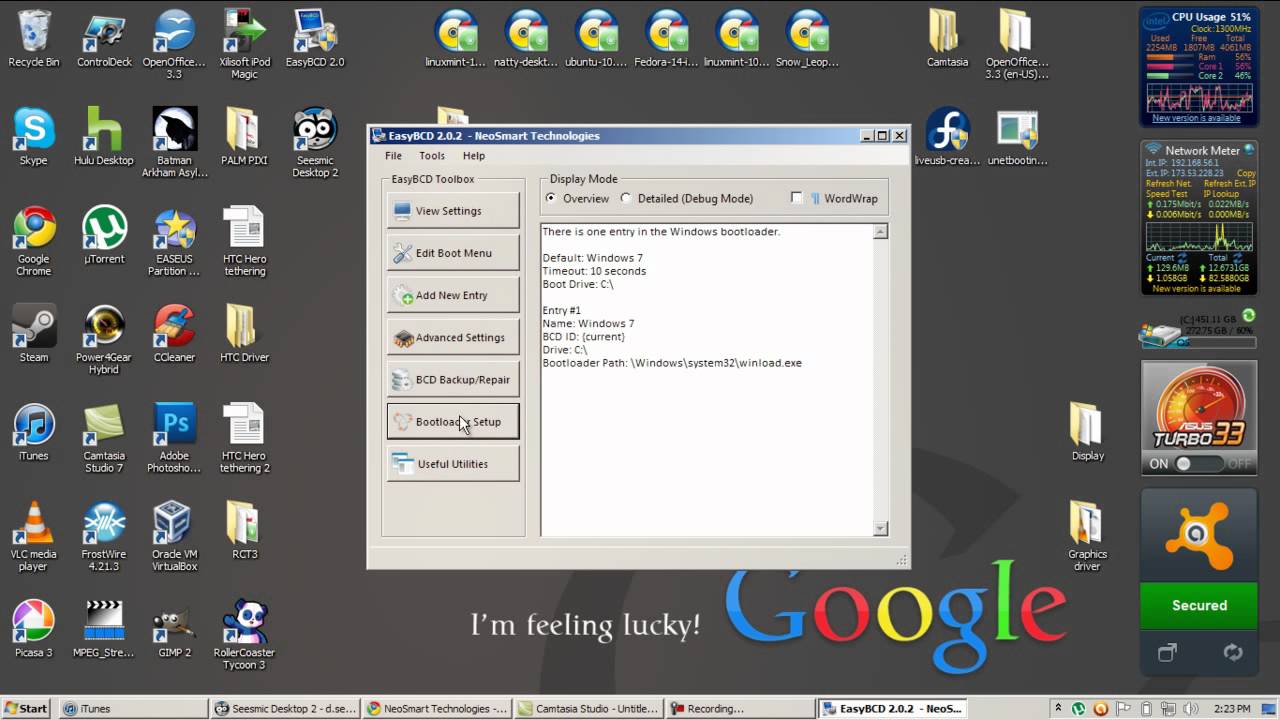Enable the WordWrap checkbox
Screen dimensions: 1280x720
tap(796, 198)
